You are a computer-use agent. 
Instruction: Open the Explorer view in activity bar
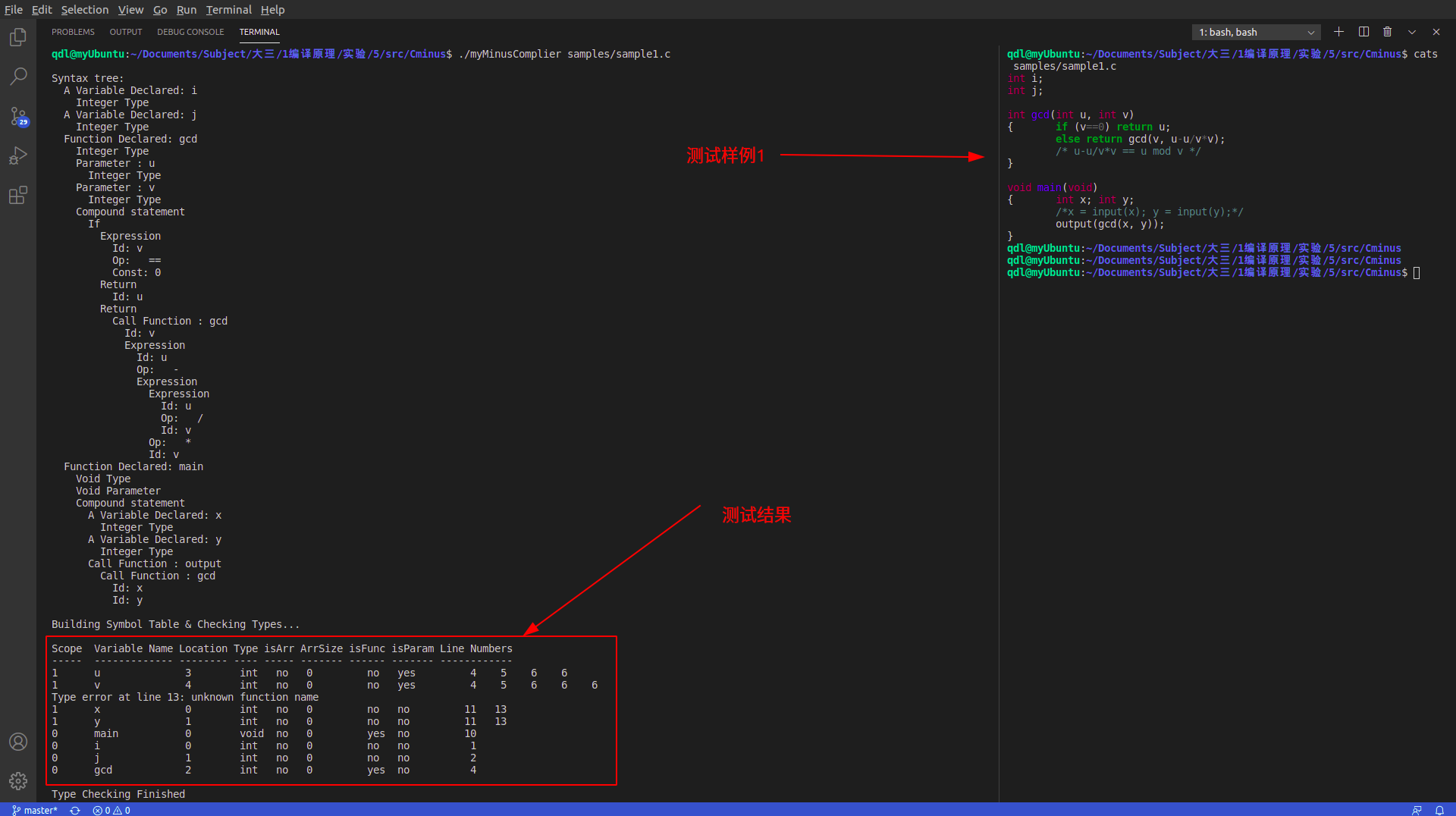[18, 37]
